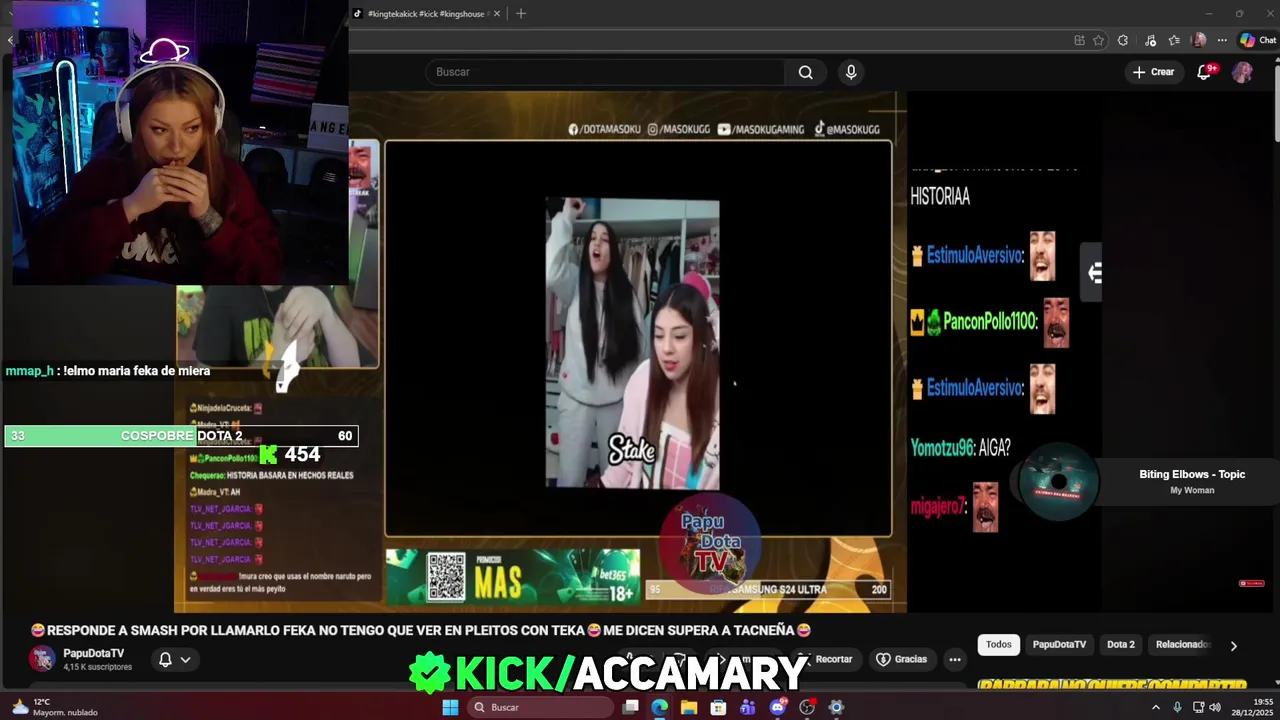Open Microsoft Teams from taskbar
This screenshot has height=720, width=1280.
[x=748, y=707]
